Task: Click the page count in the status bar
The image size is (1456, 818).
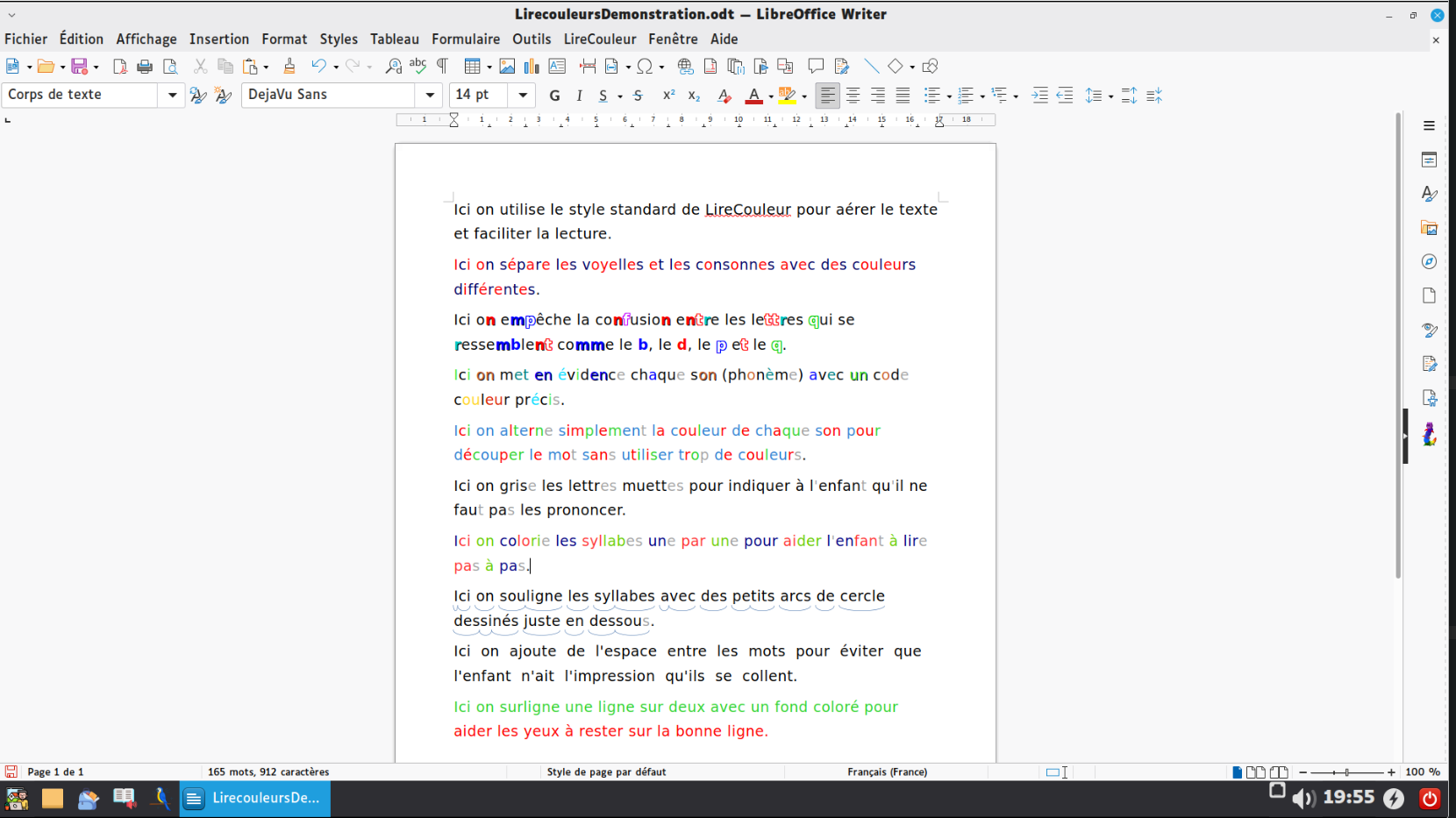Action: (55, 772)
